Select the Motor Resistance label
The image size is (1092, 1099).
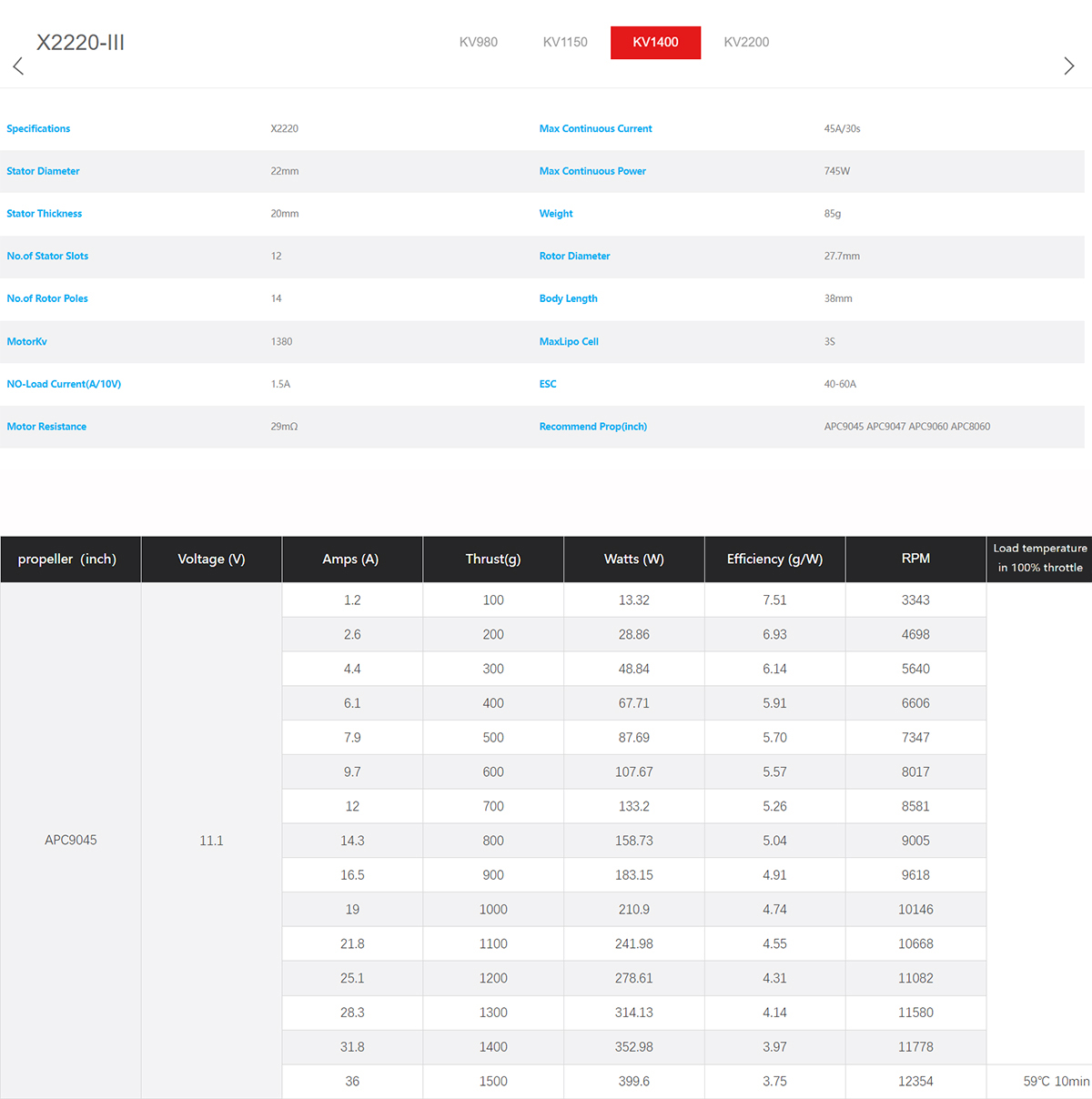pyautogui.click(x=46, y=427)
